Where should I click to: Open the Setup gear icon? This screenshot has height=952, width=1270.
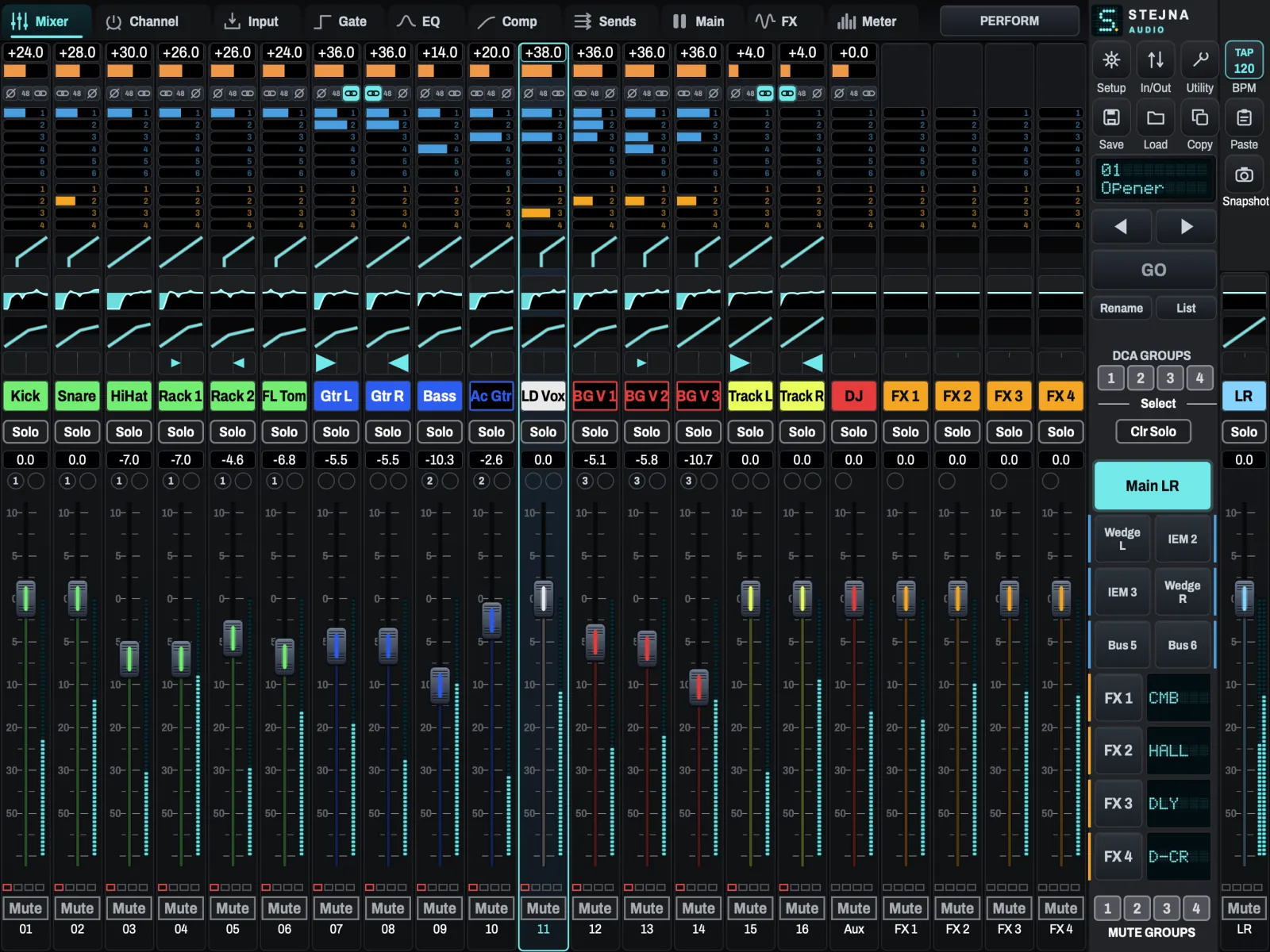[1111, 60]
